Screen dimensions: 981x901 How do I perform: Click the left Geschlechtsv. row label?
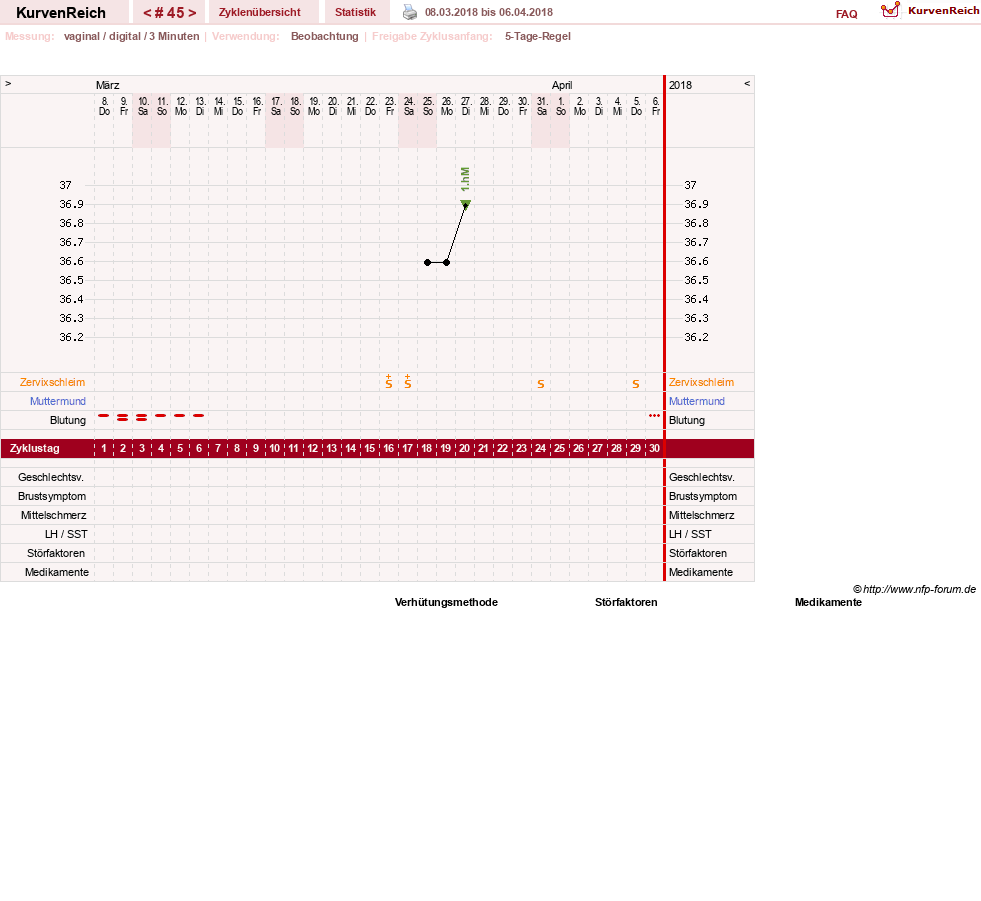pyautogui.click(x=51, y=477)
